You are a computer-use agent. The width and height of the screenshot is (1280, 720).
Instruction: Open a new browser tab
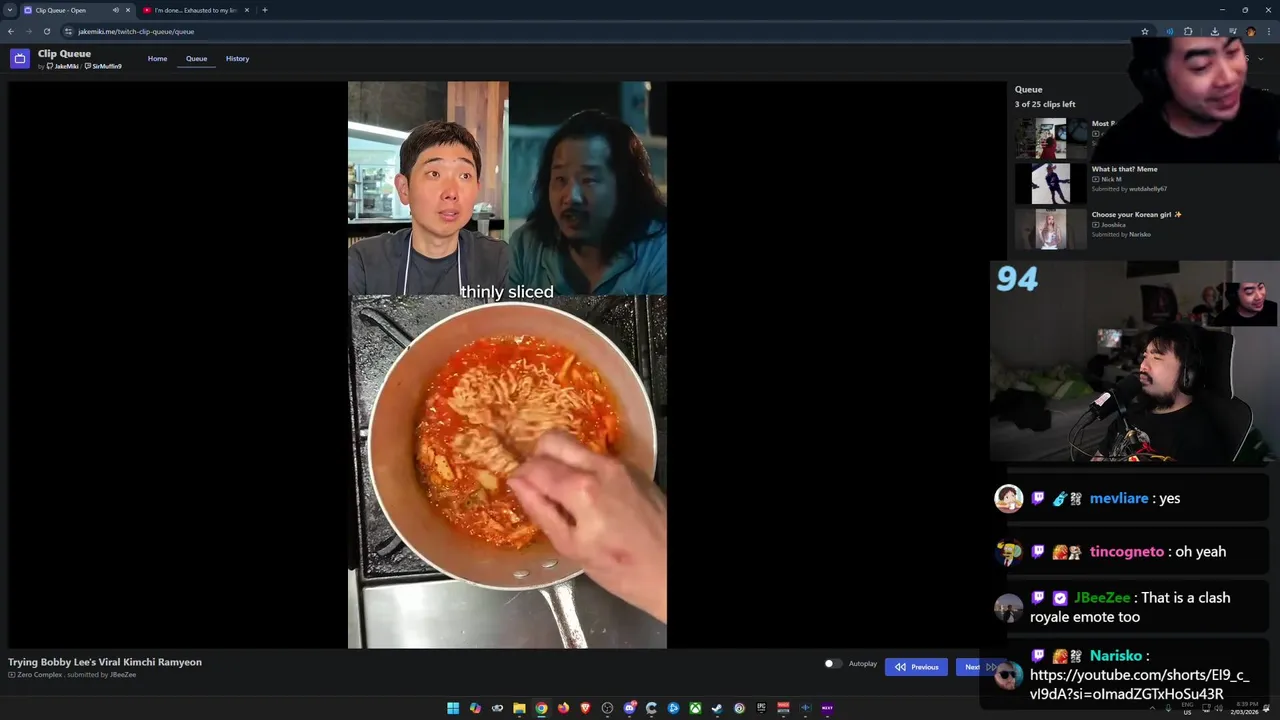[x=264, y=10]
